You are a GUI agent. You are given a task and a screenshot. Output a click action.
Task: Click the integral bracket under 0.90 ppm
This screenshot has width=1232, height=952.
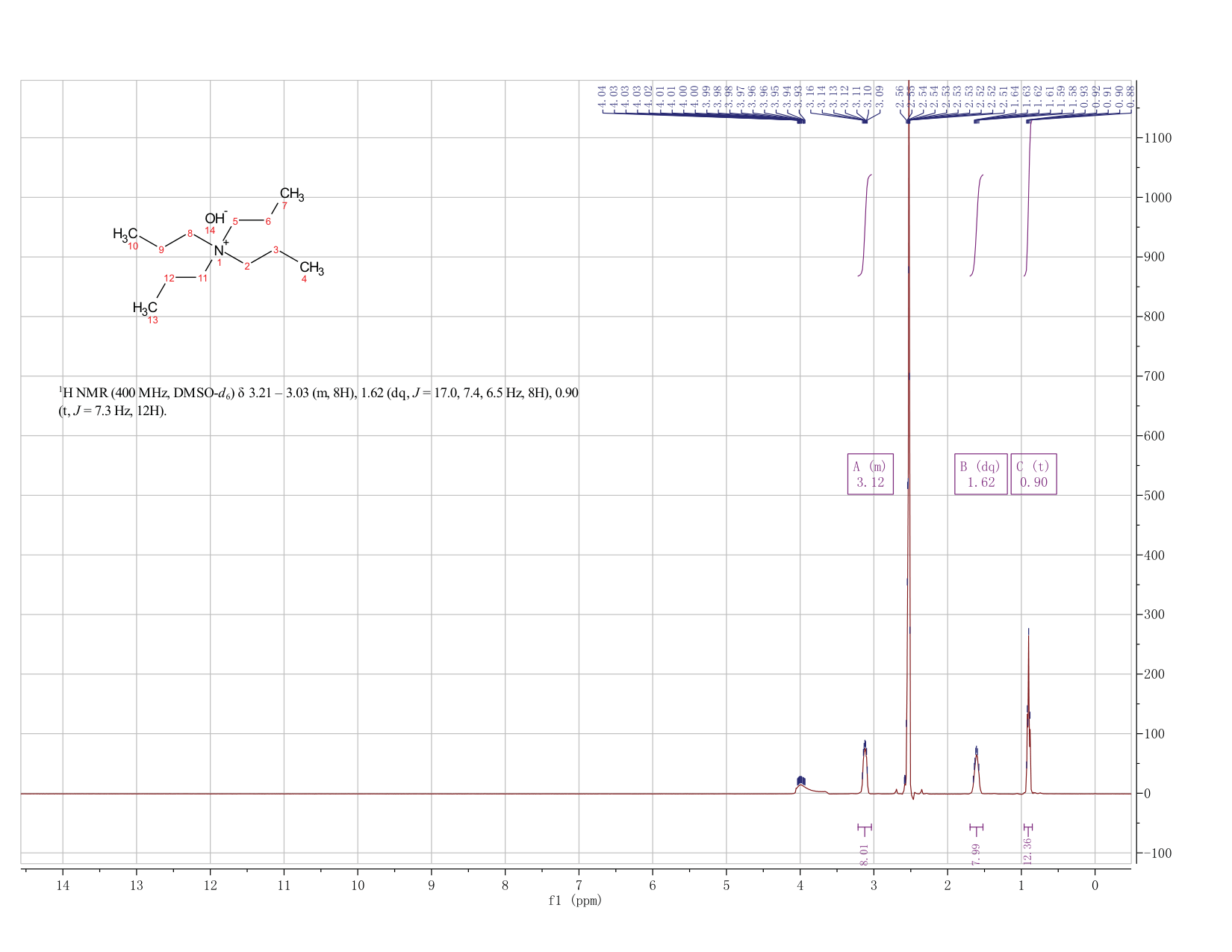point(1028,827)
